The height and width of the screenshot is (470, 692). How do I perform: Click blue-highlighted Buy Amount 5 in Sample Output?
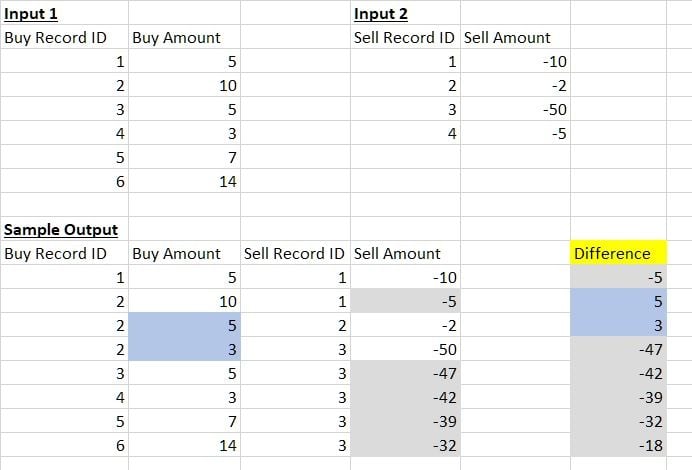pos(184,325)
